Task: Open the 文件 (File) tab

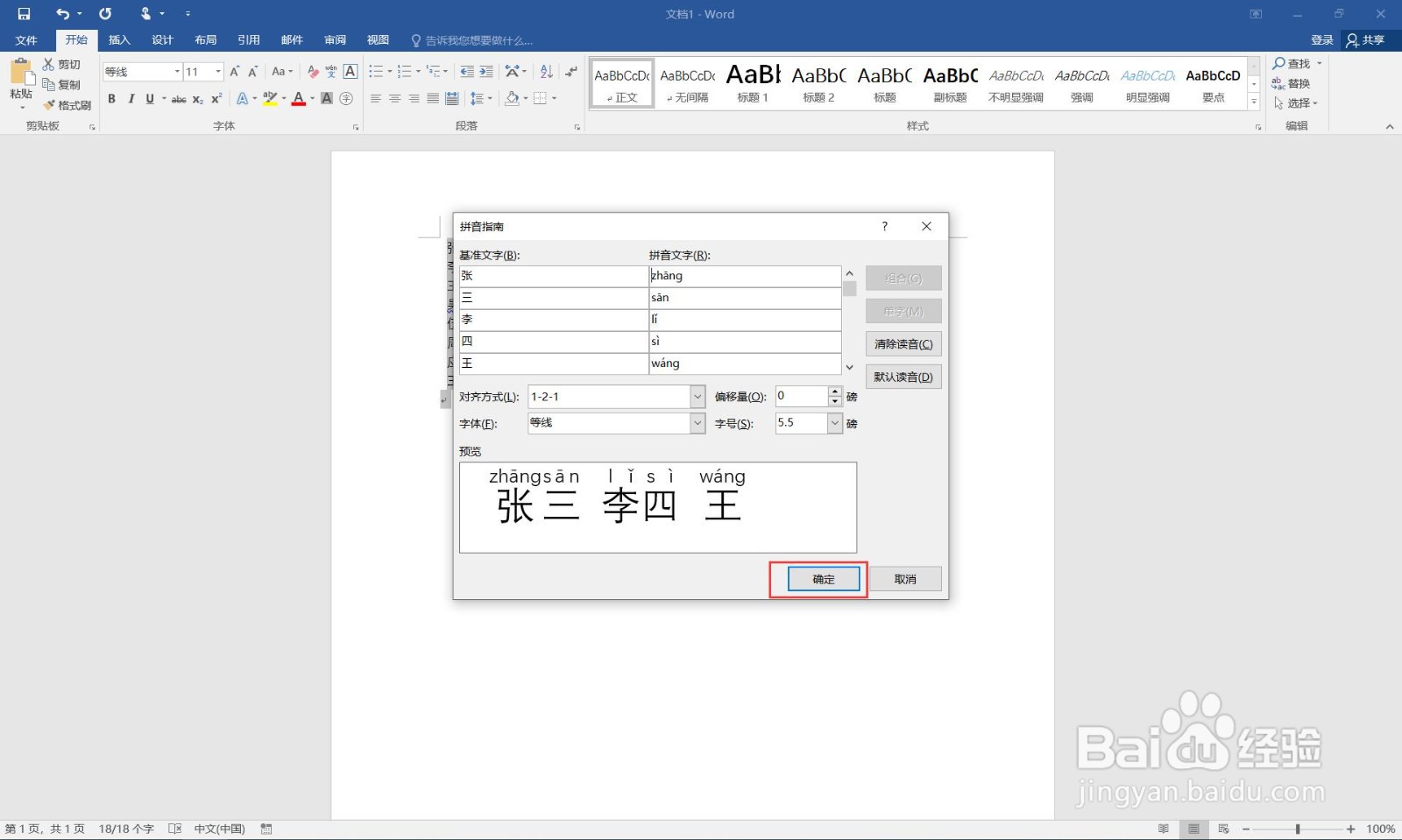Action: 26,40
